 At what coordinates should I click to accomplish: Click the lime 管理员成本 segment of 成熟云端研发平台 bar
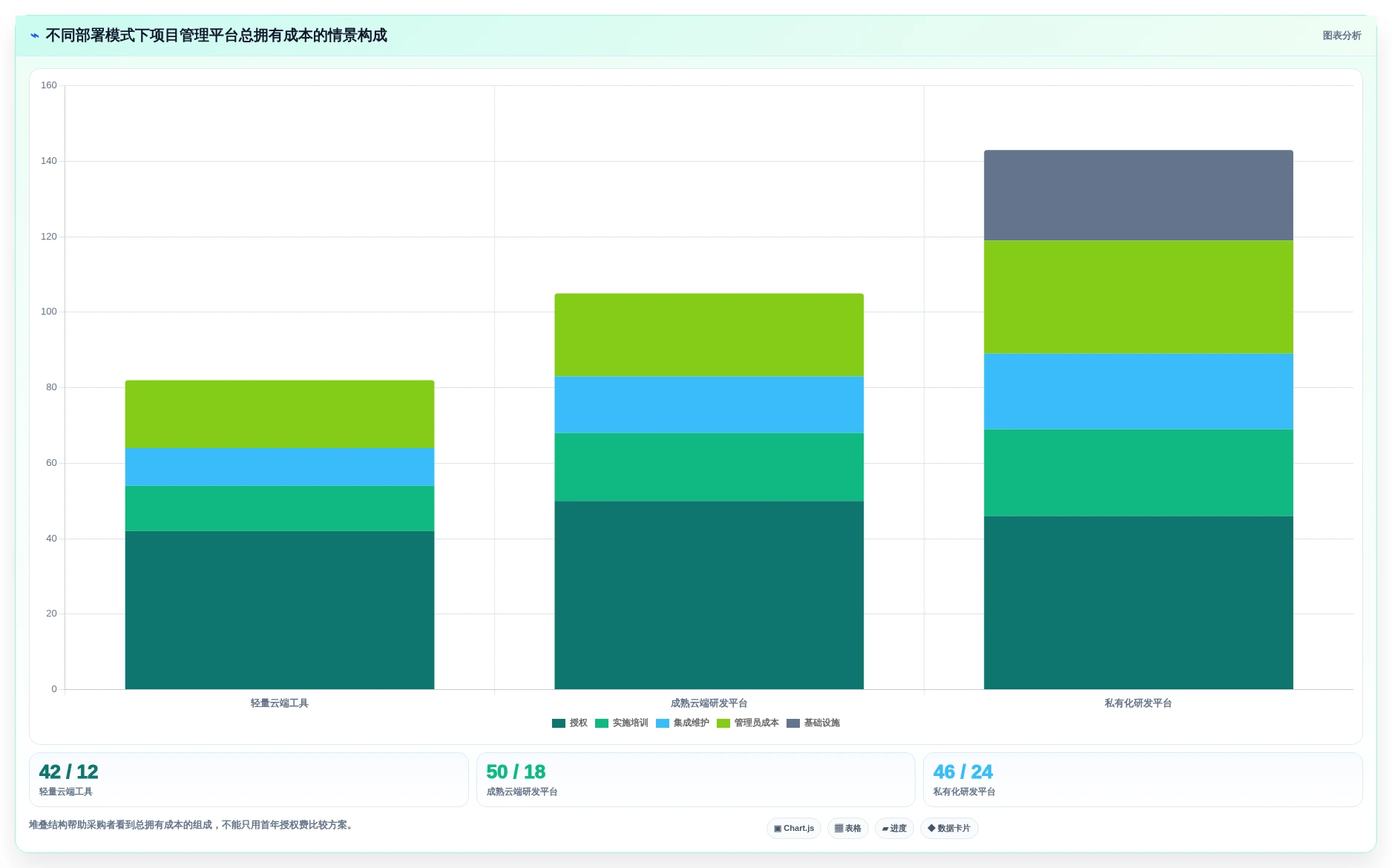(709, 335)
